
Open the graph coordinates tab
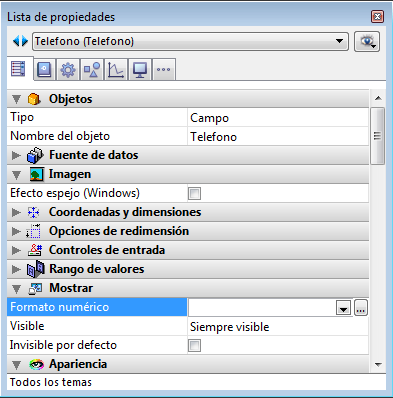[x=116, y=70]
